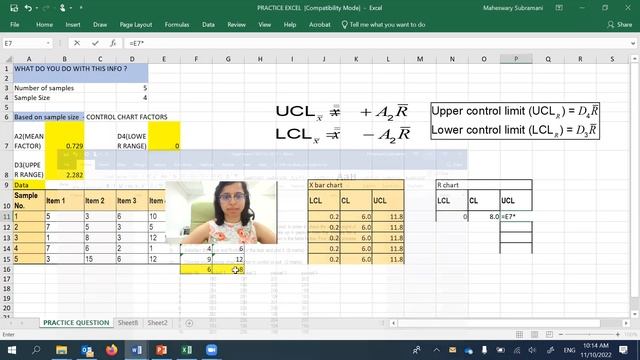640x360 pixels.
Task: Switch to the Insert ribbon tab
Action: tap(73, 24)
